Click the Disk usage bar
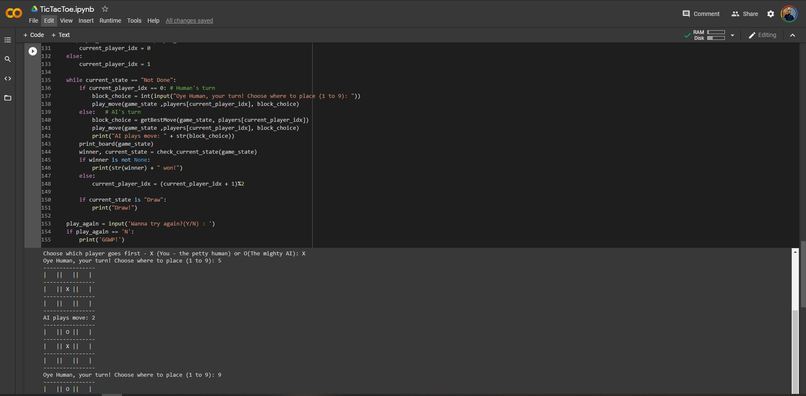Viewport: 806px width, 396px height. point(716,38)
